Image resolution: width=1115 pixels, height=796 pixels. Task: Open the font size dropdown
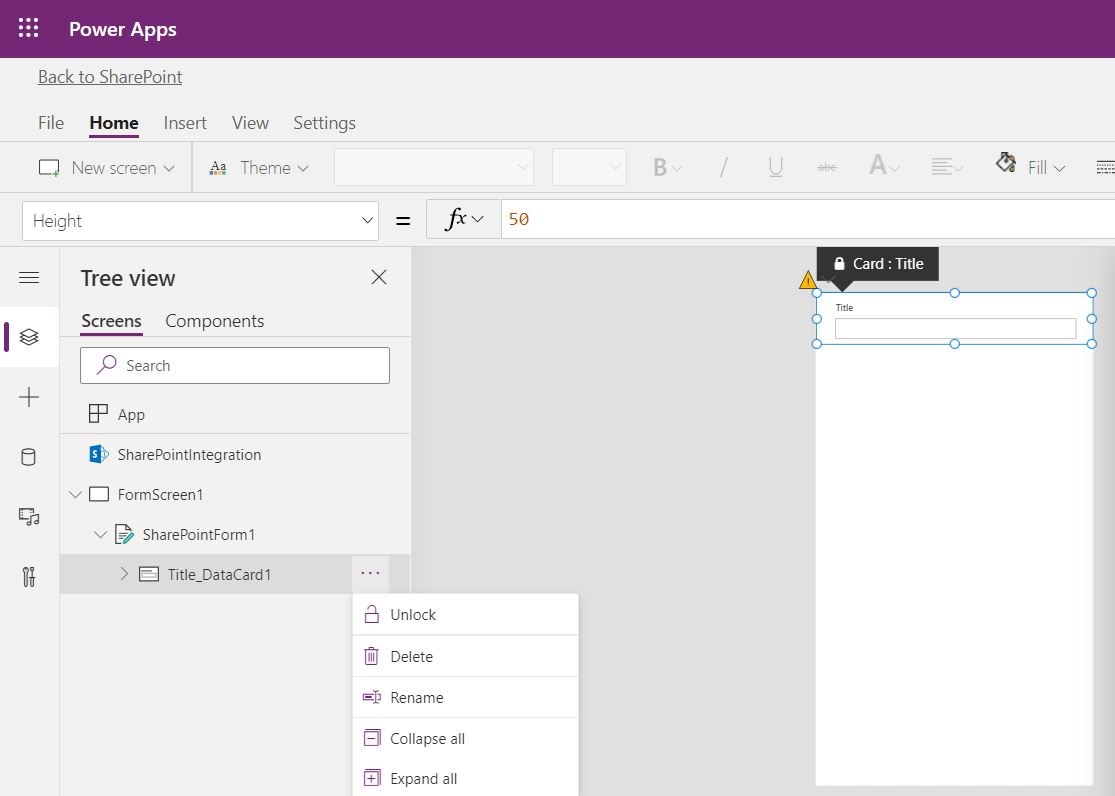pos(589,167)
